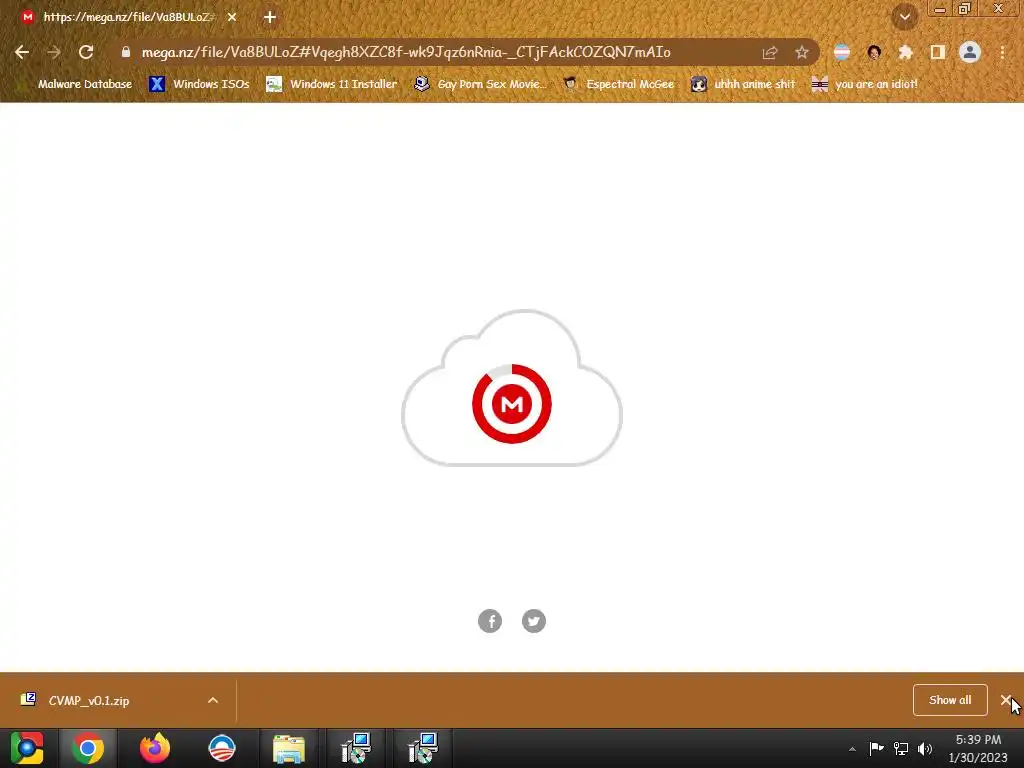
Task: Show hidden system tray icons
Action: click(x=852, y=749)
